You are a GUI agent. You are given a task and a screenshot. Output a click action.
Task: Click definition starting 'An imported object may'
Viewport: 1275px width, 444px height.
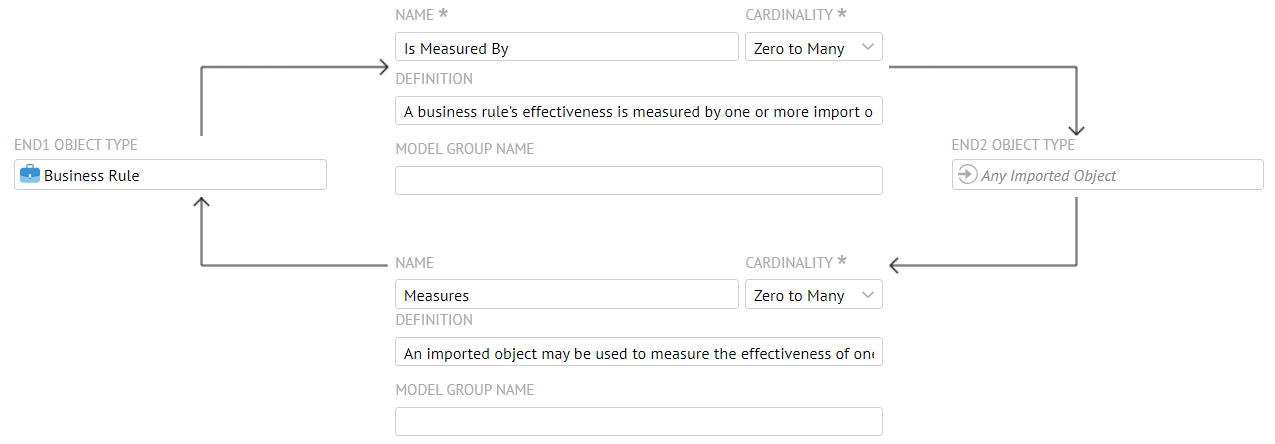click(x=638, y=353)
